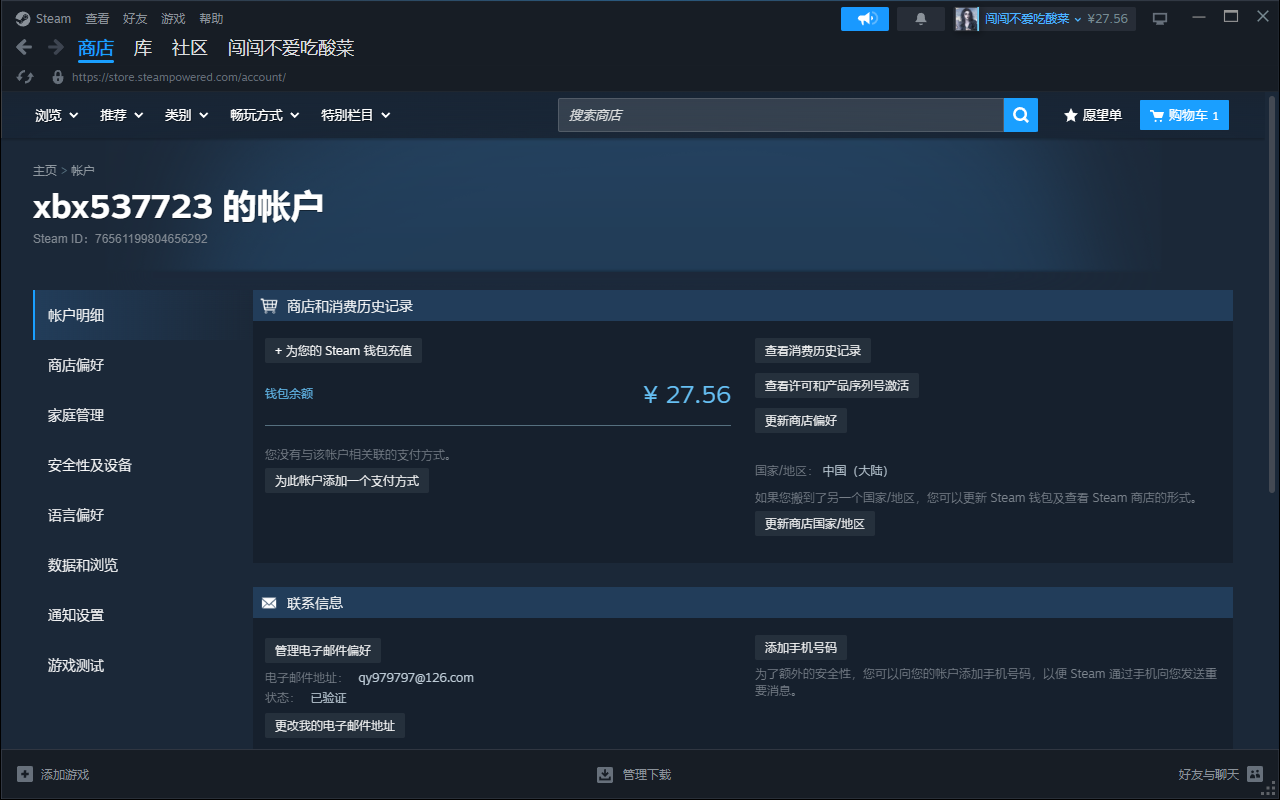Expand the 浏览 dropdown

coord(57,115)
